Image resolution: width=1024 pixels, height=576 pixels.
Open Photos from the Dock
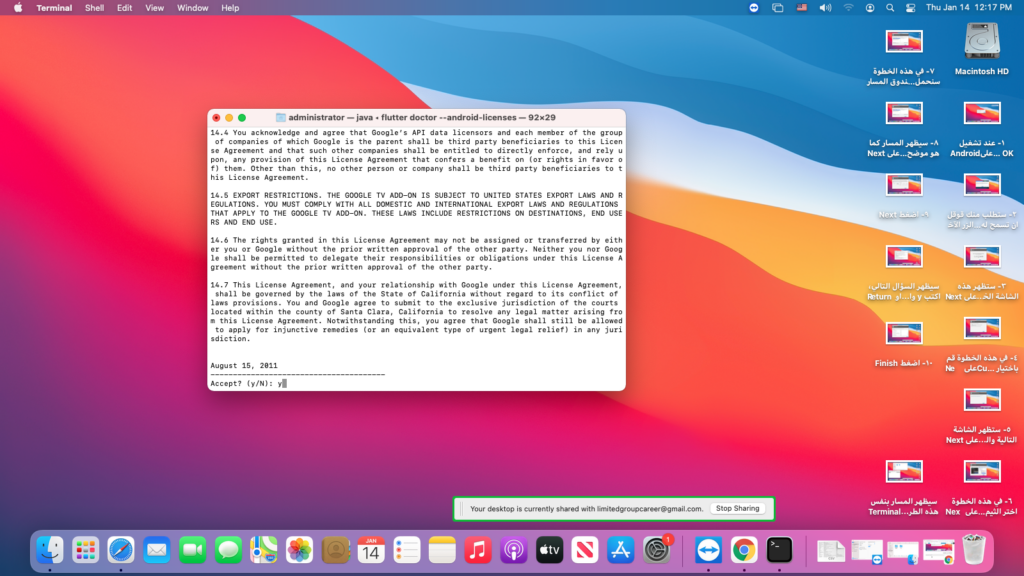pos(299,550)
